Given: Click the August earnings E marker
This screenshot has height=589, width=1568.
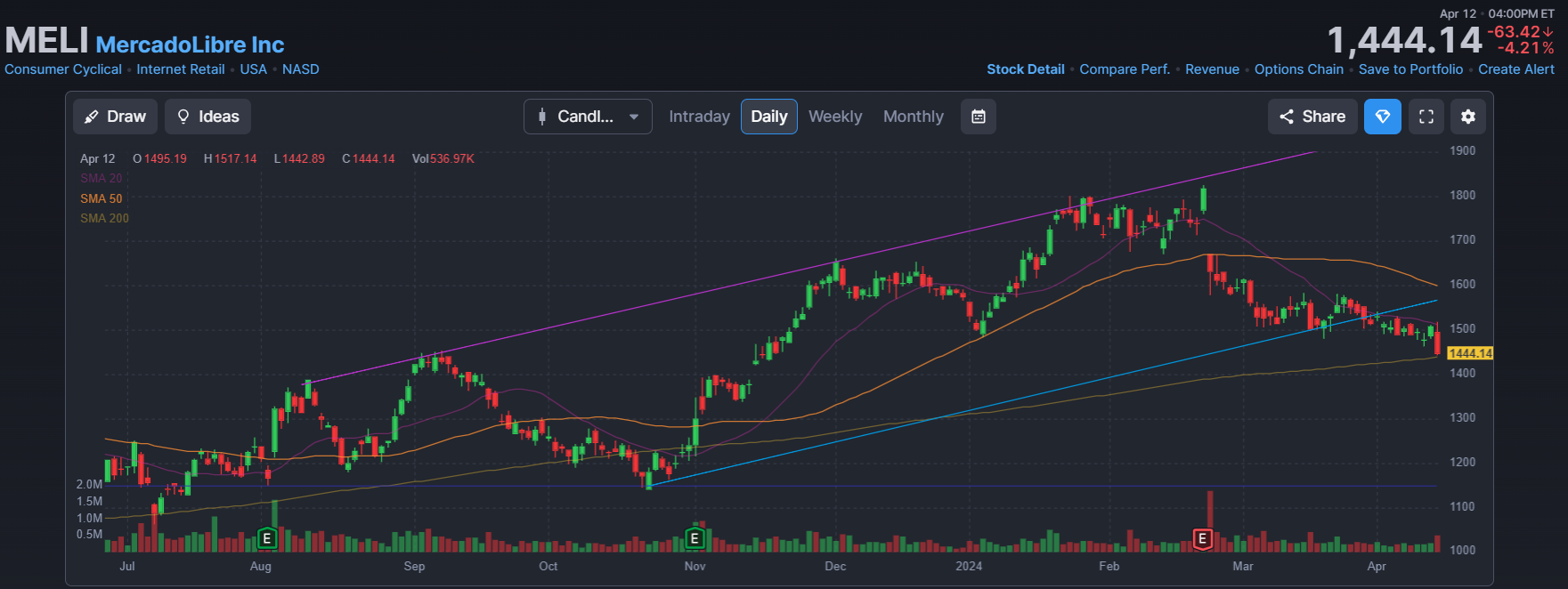Looking at the screenshot, I should pos(266,538).
